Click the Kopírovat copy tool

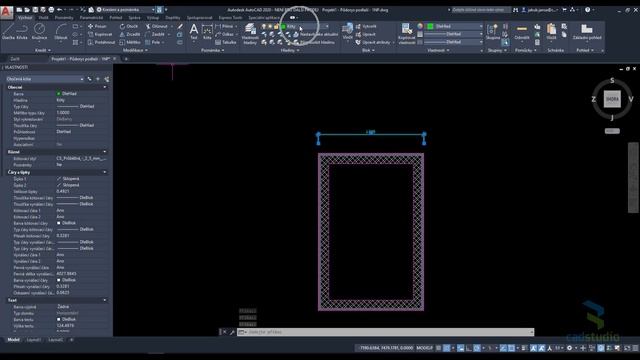pyautogui.click(x=100, y=34)
